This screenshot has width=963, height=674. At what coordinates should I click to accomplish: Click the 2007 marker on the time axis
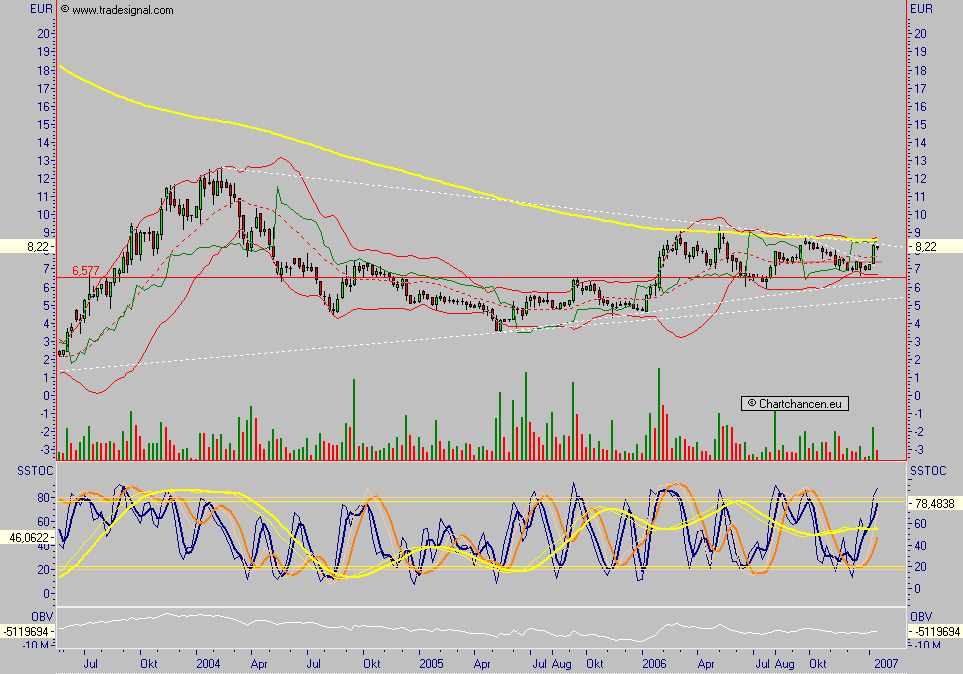pos(886,663)
